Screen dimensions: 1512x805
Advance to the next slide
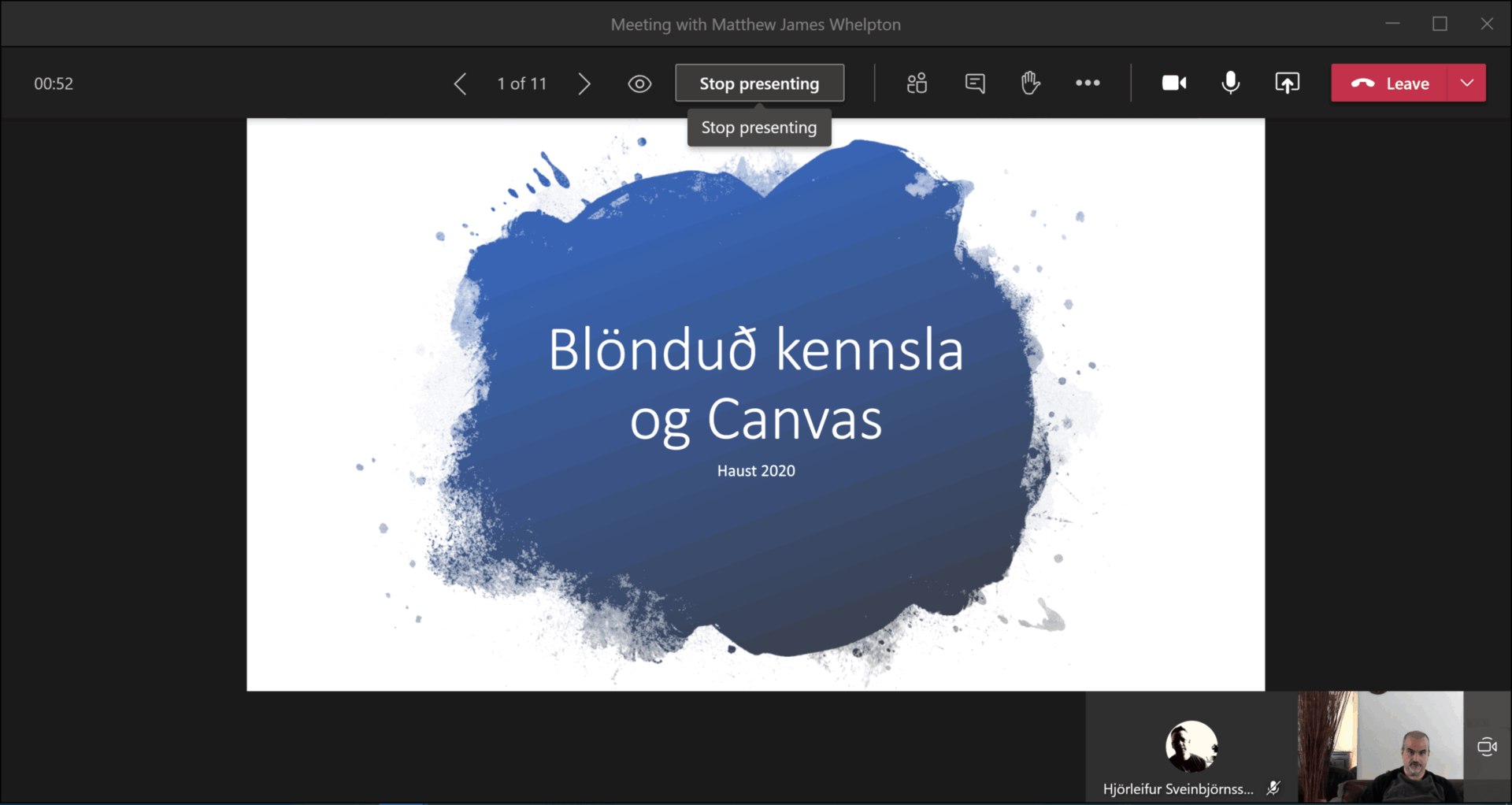click(x=584, y=83)
